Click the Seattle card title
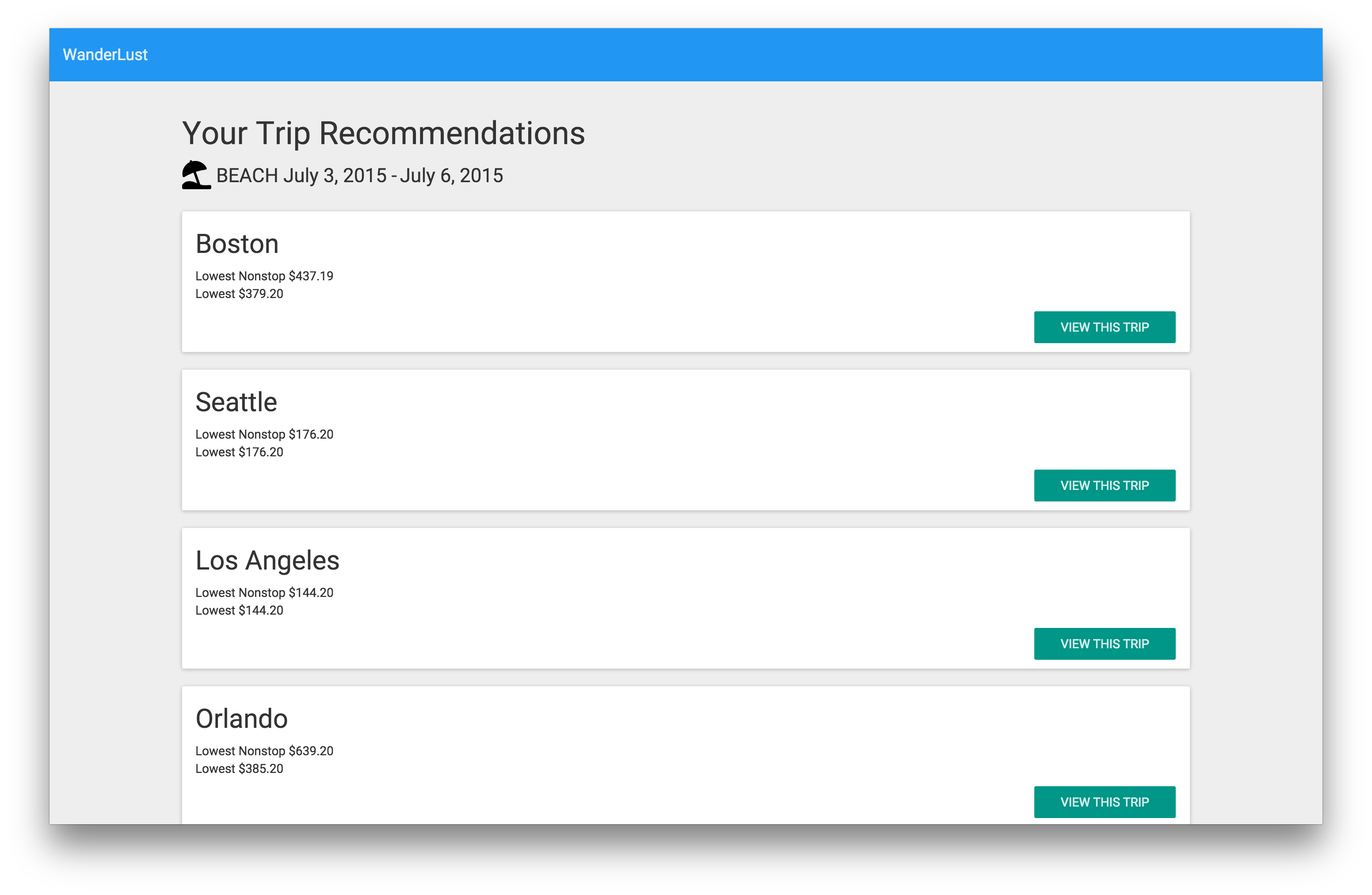Image resolution: width=1372 pixels, height=895 pixels. [x=236, y=402]
